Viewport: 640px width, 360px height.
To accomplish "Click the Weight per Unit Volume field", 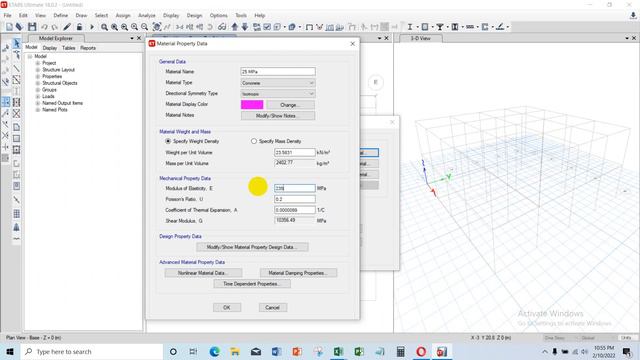I will (295, 152).
